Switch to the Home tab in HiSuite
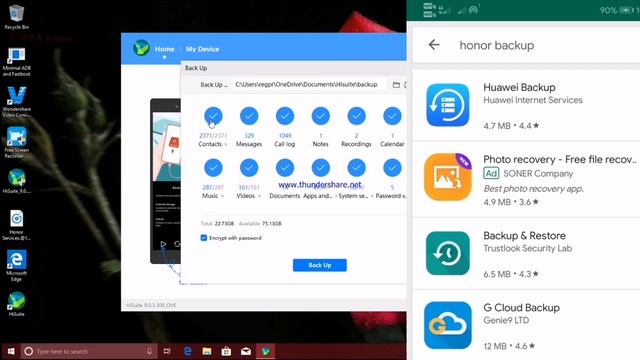The width and height of the screenshot is (640, 360). (x=164, y=49)
